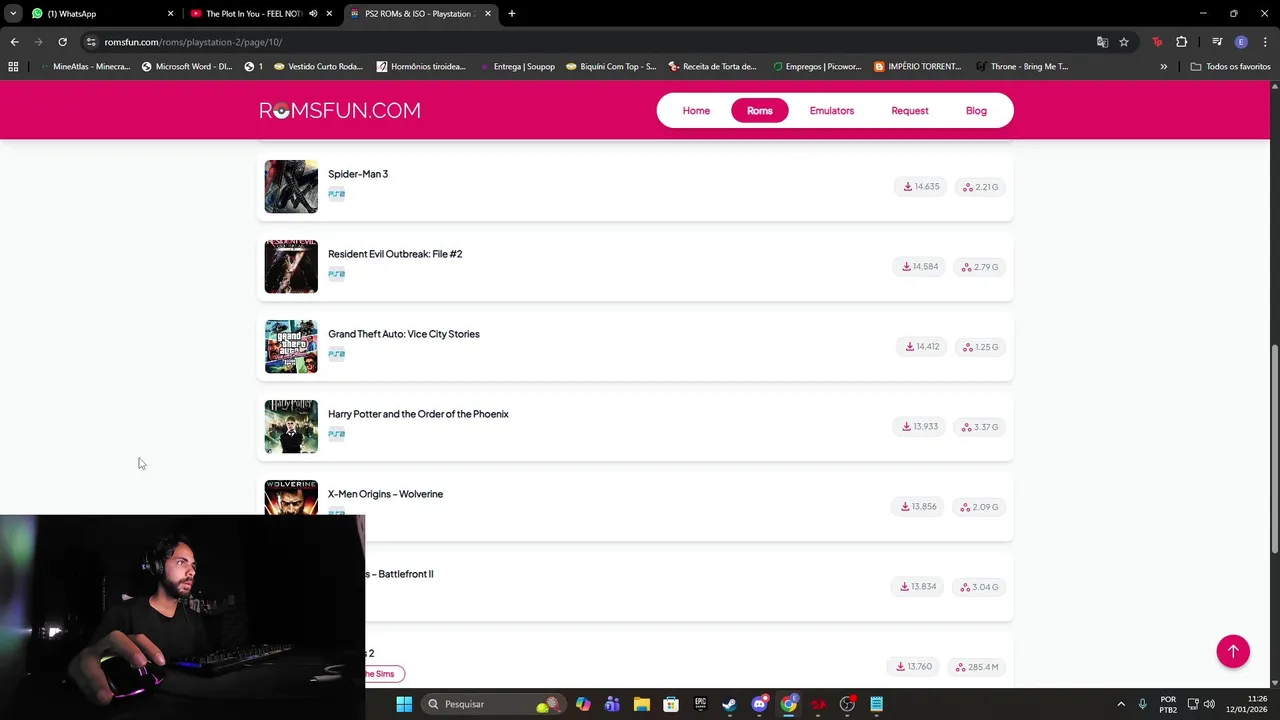
Task: Open the Microsoft Word bookmark
Action: point(187,67)
